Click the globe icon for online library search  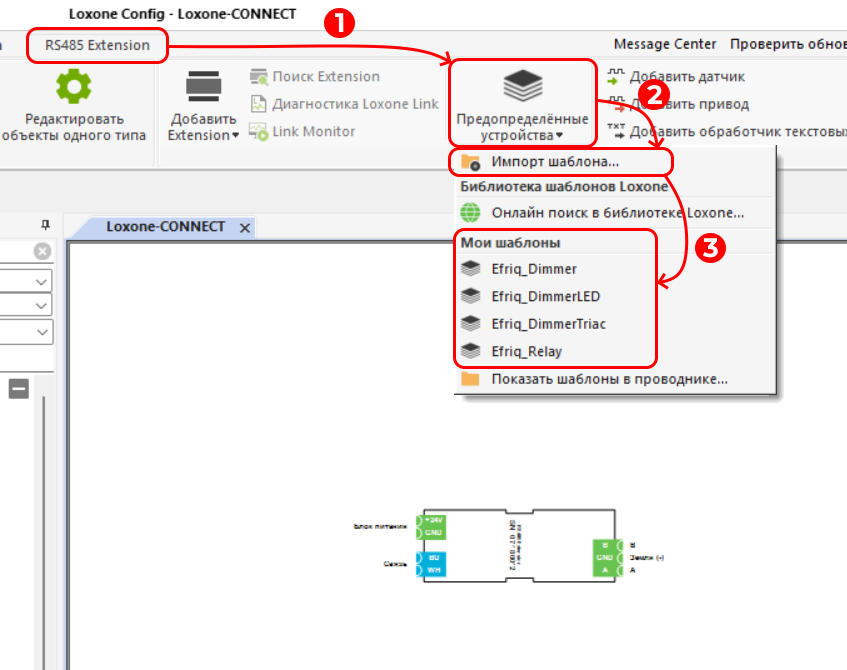tap(470, 213)
